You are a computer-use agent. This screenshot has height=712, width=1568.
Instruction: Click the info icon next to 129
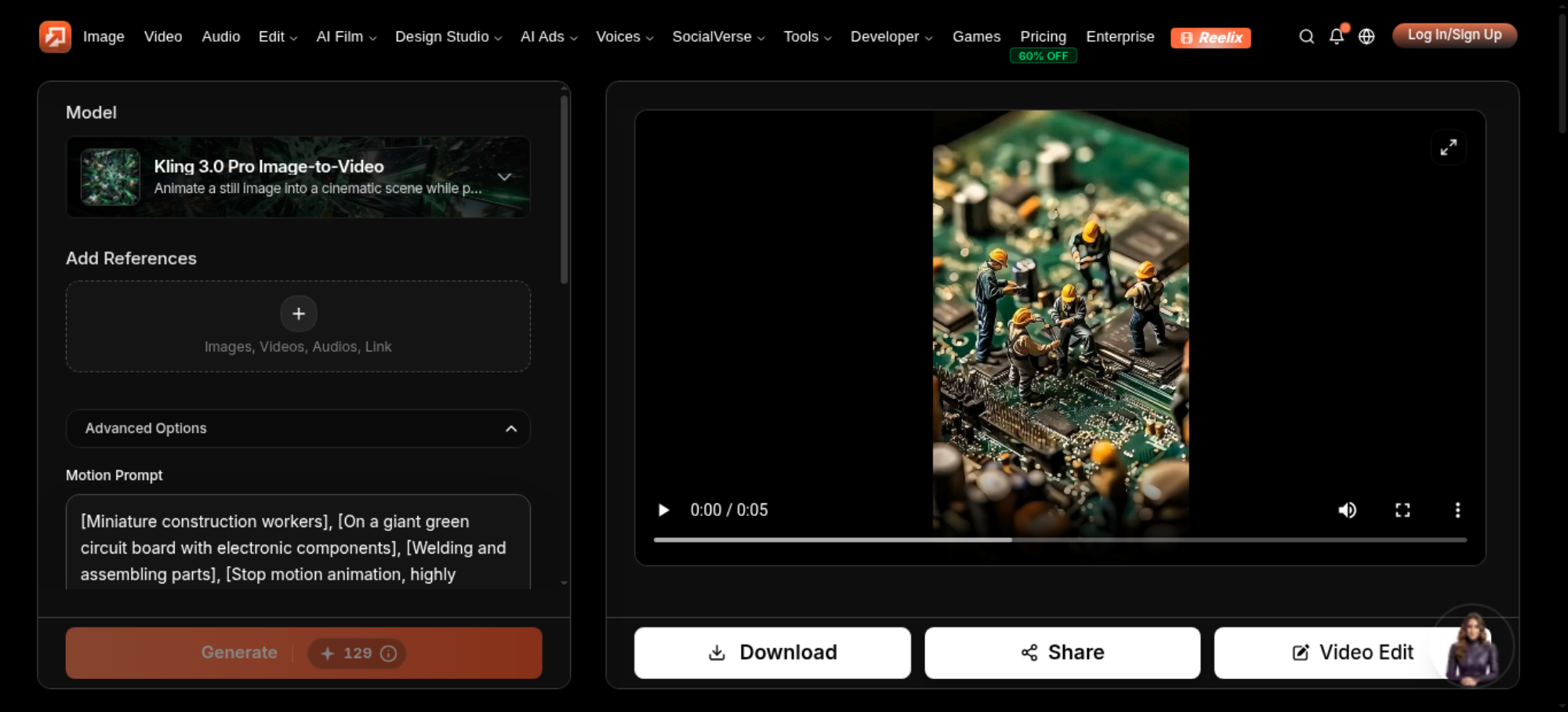tap(389, 653)
